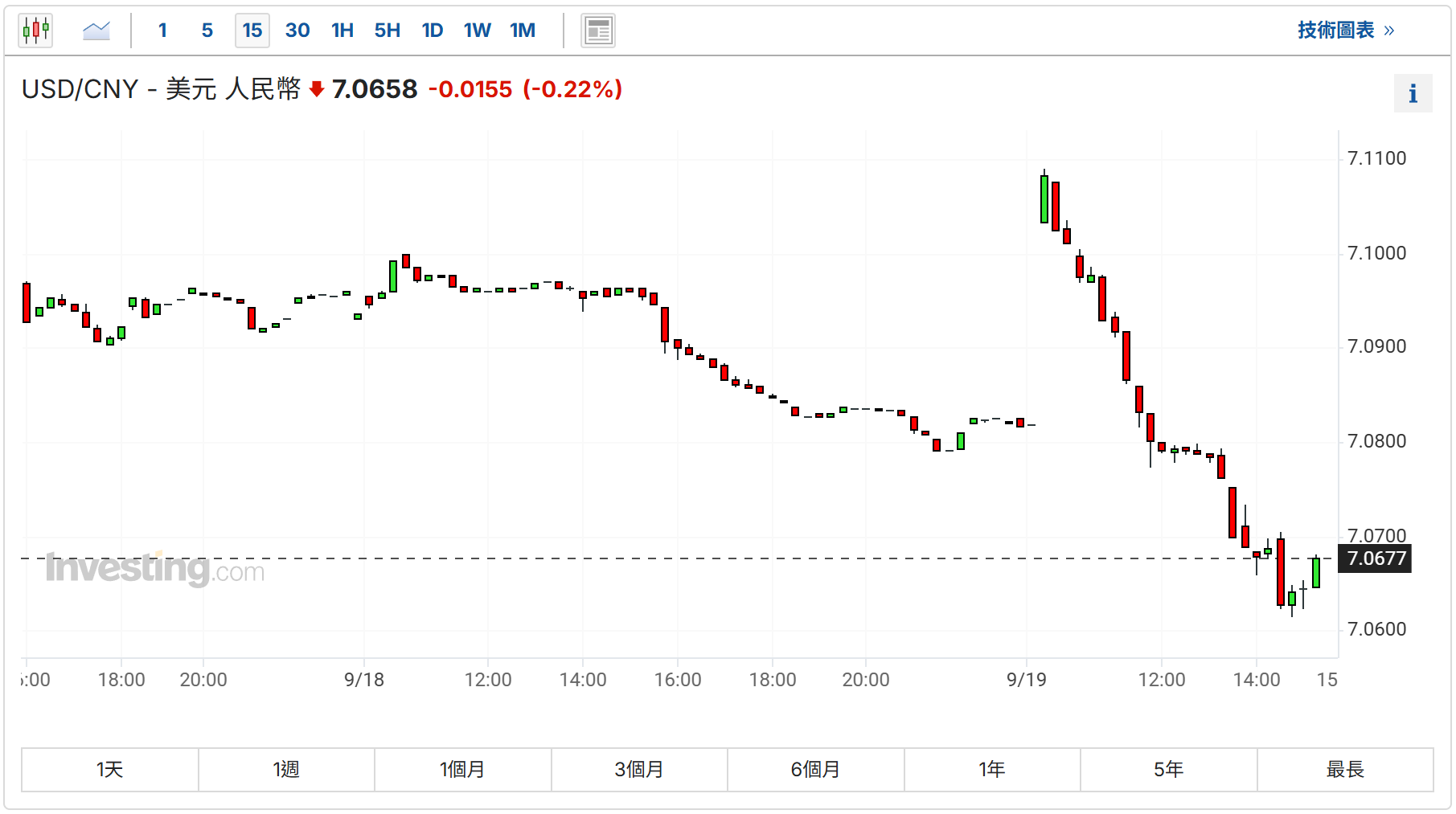This screenshot has width=1456, height=814.
Task: View the 最長 maximum range
Action: tap(1345, 770)
